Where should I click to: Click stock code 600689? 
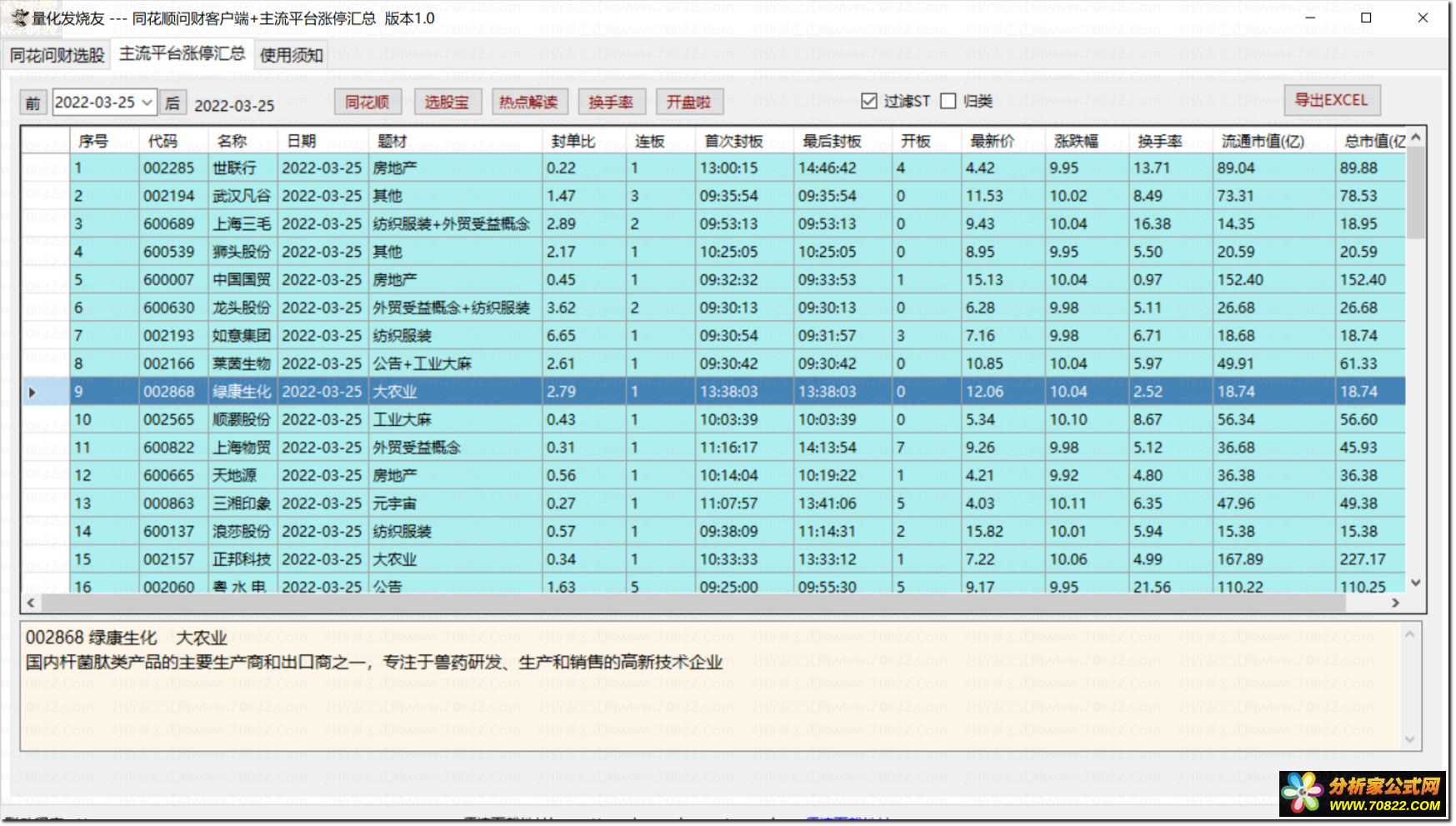click(174, 223)
